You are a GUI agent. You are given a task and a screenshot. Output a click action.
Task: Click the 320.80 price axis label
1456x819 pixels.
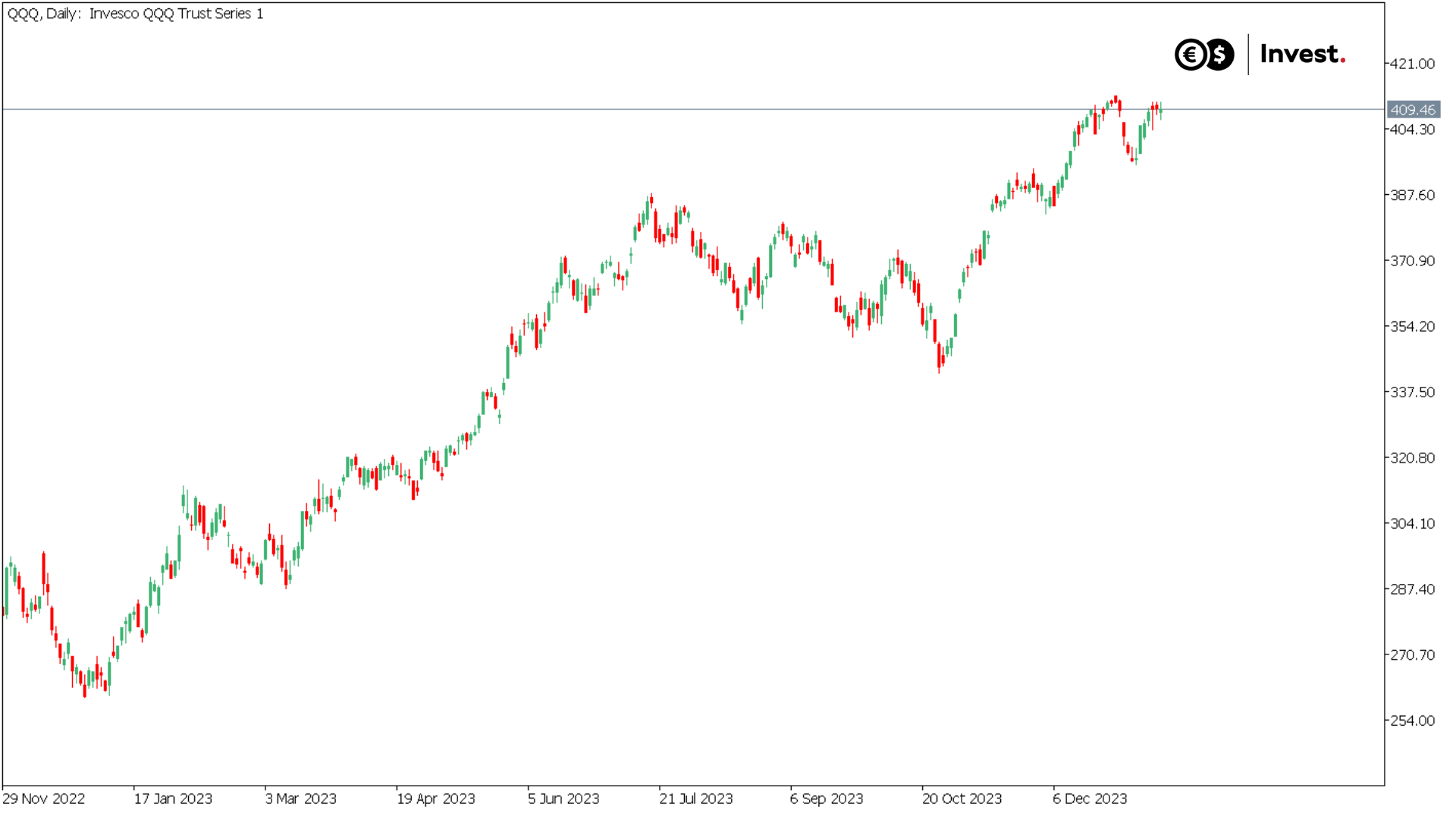coord(1412,458)
